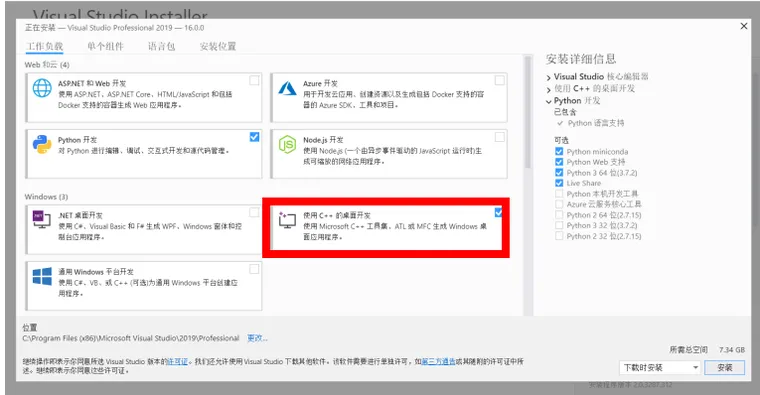Check the Azure cloud services core tools option

559,204
